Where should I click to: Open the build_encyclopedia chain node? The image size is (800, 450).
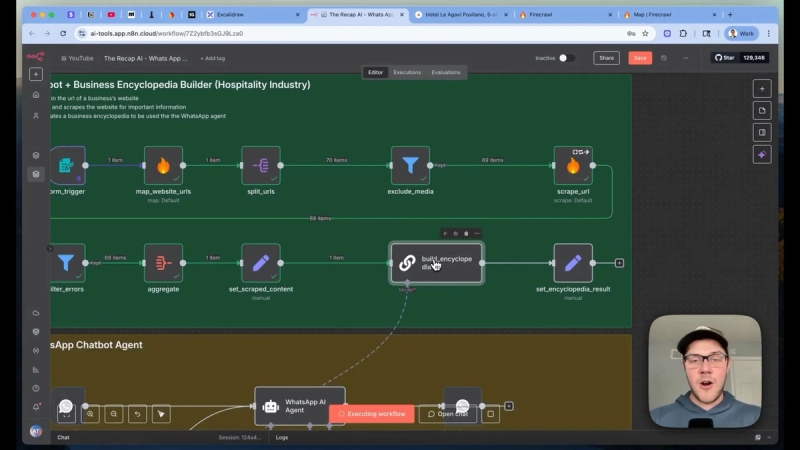(x=437, y=263)
